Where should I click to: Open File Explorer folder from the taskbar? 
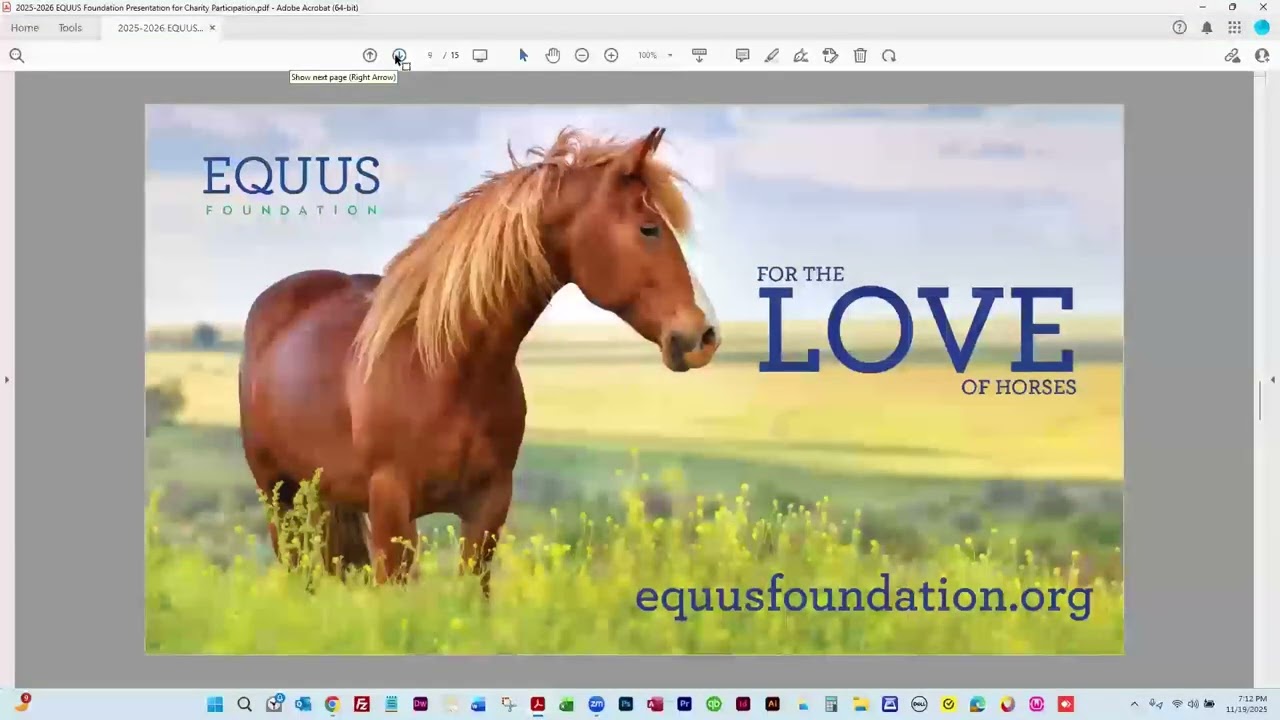(860, 704)
